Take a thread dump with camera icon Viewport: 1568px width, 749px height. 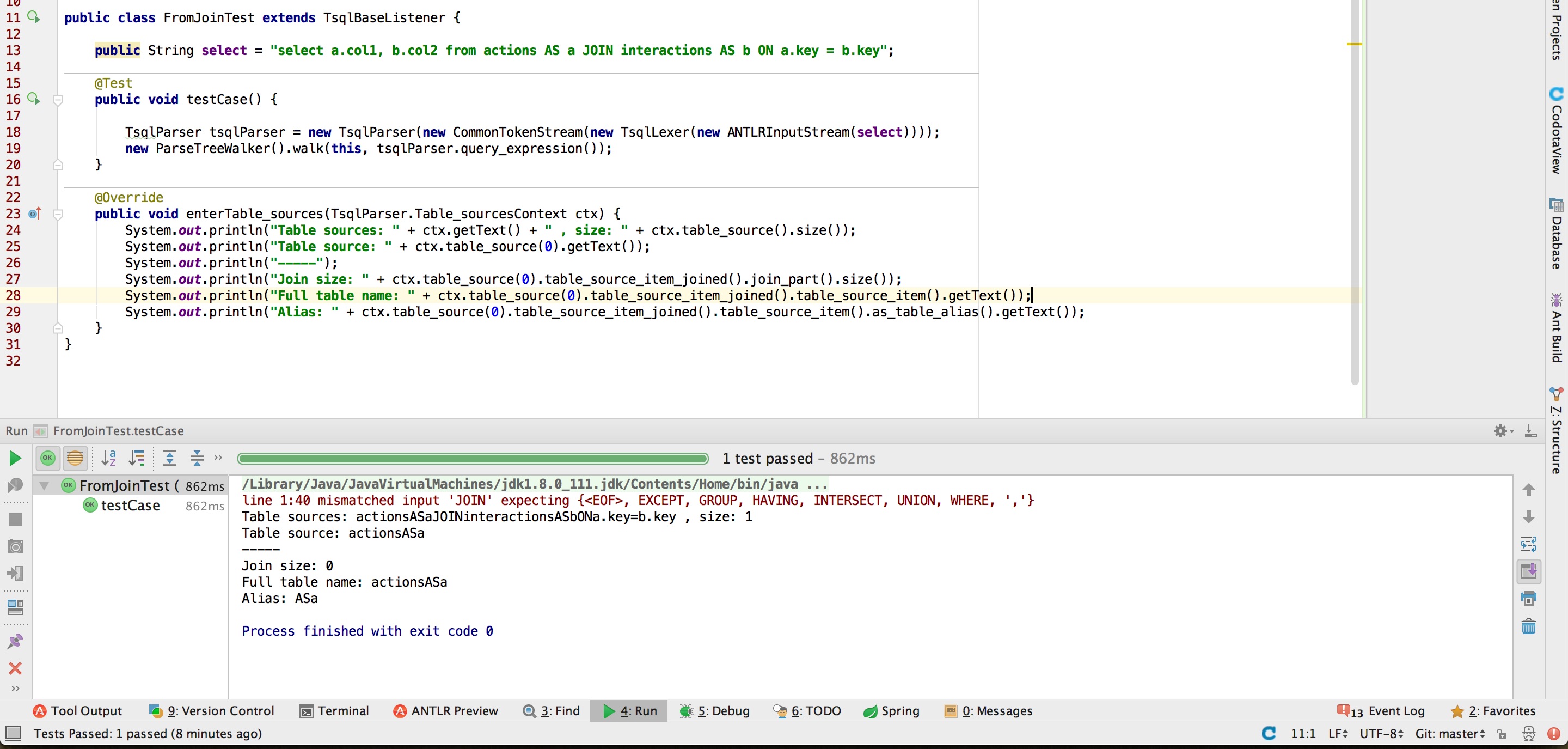pos(15,546)
